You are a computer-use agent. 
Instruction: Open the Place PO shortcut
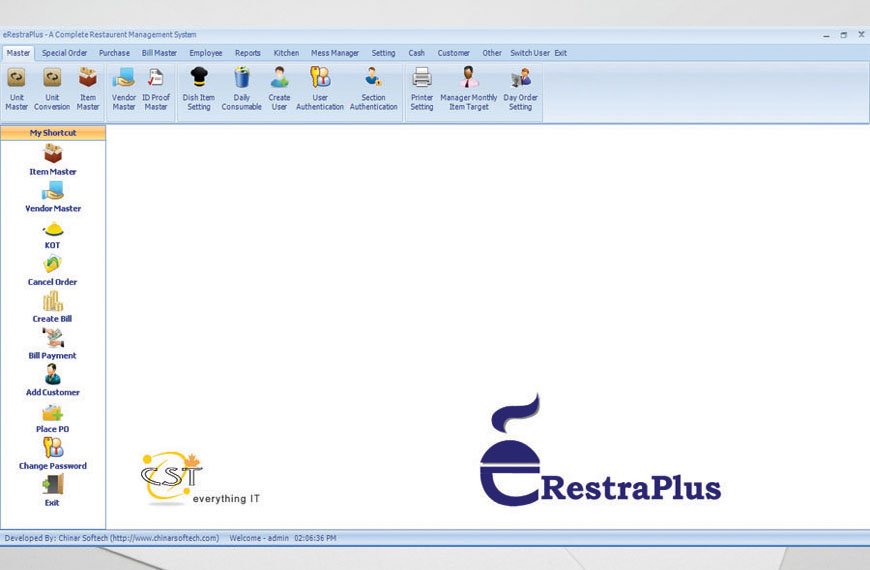[x=53, y=418]
